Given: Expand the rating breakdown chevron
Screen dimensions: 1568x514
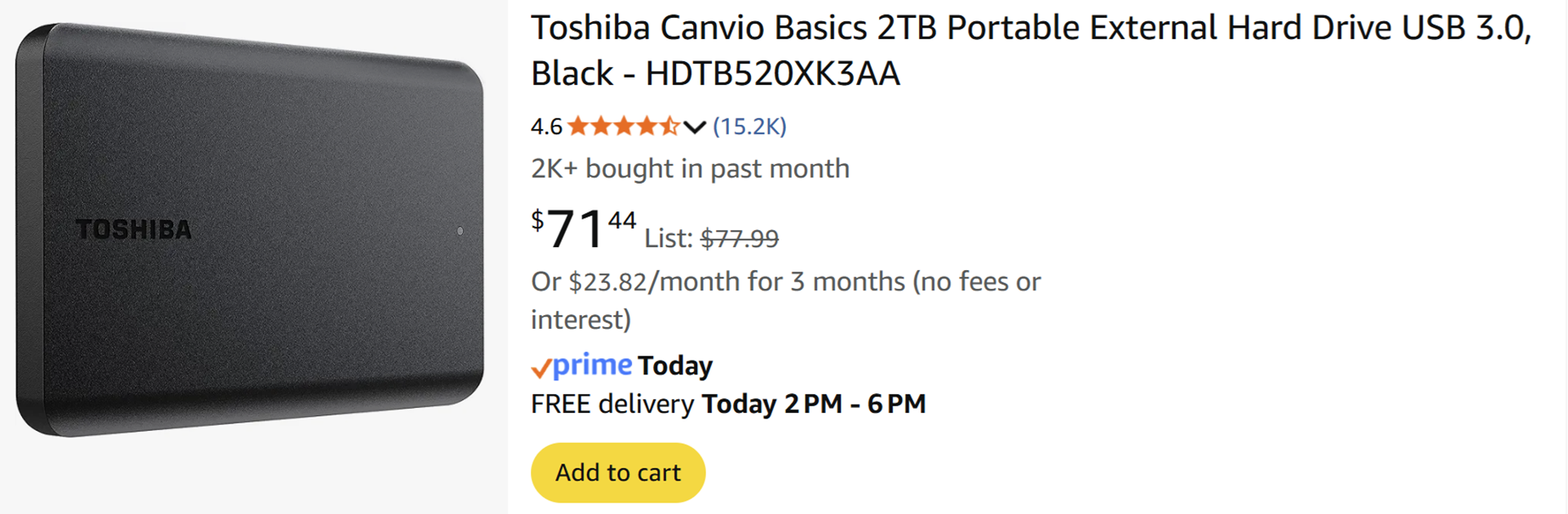Looking at the screenshot, I should pyautogui.click(x=695, y=127).
